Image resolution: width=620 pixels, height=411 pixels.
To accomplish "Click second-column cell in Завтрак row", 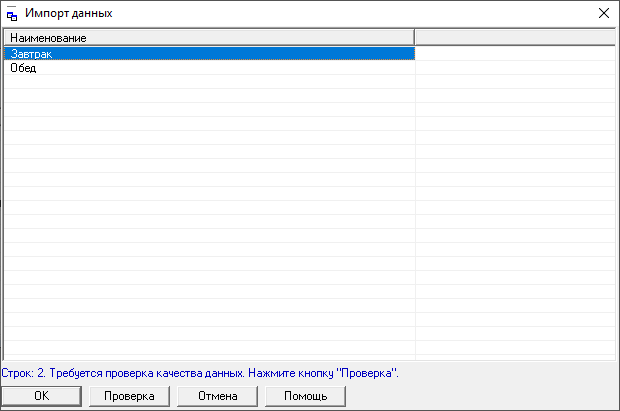I will pos(514,54).
